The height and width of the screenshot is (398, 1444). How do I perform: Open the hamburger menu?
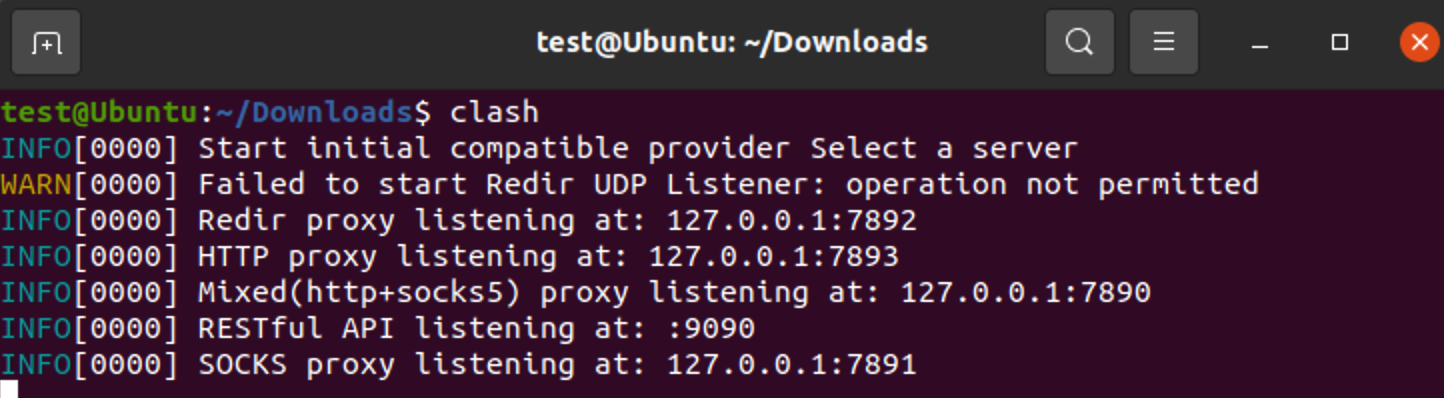coord(1163,42)
